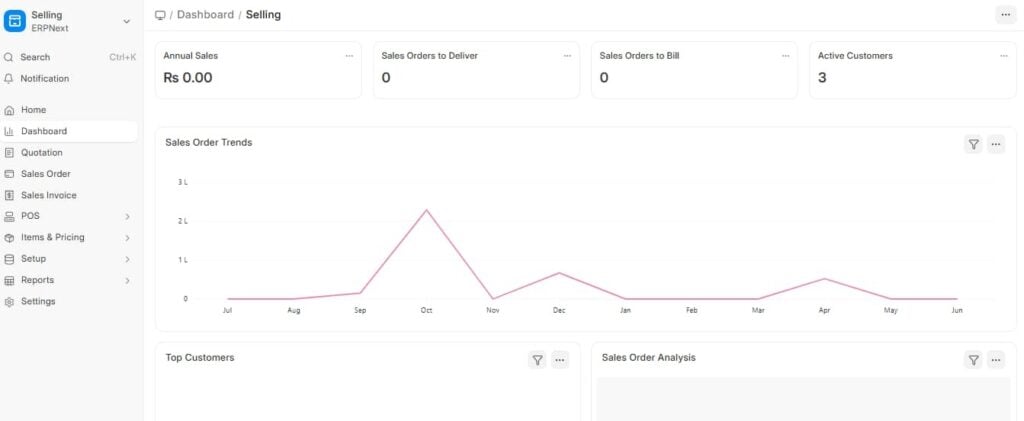Open Settings in the sidebar
This screenshot has width=1024, height=421.
click(38, 302)
